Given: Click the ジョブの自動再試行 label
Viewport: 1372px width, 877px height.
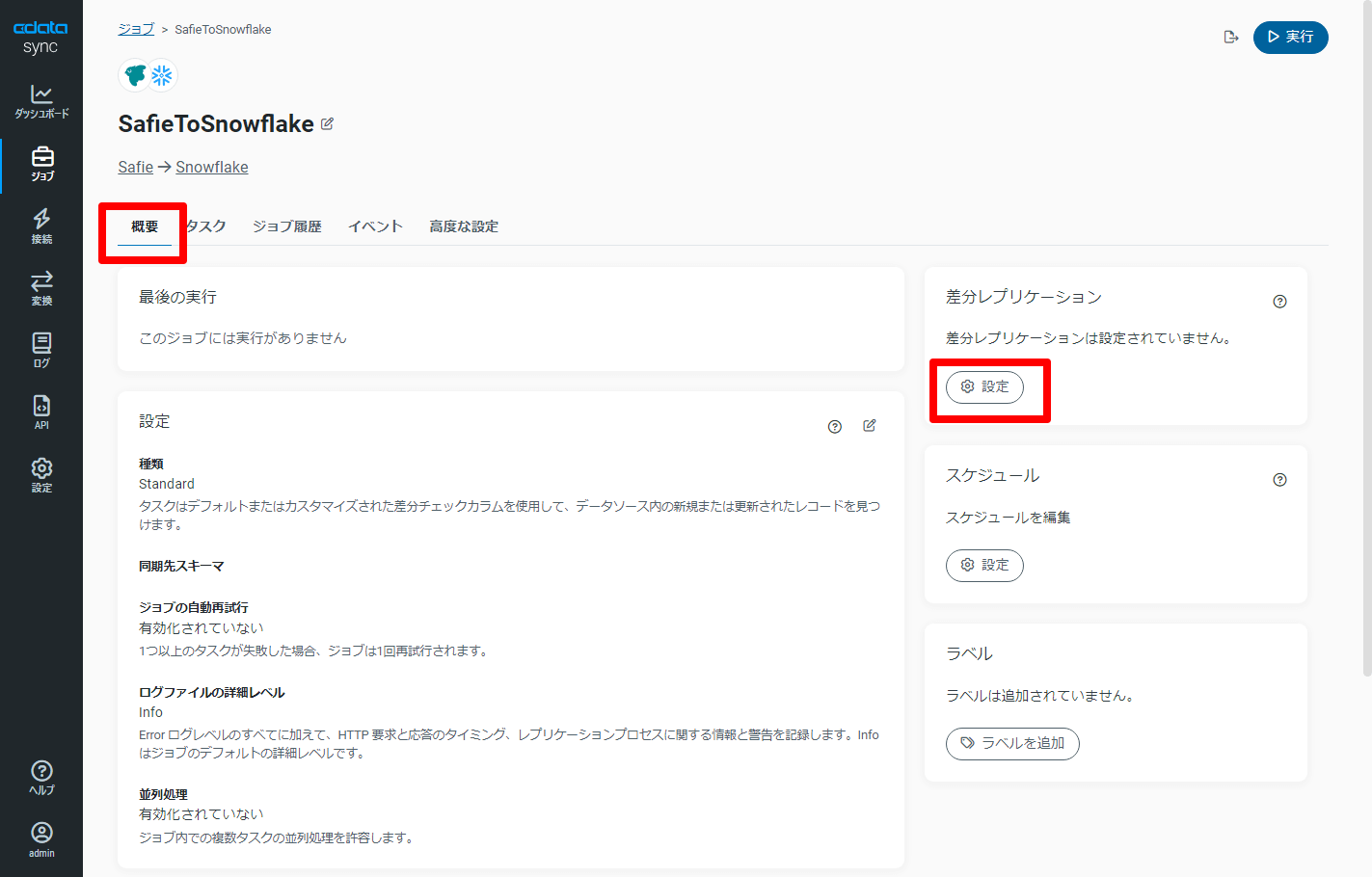Looking at the screenshot, I should click(194, 607).
